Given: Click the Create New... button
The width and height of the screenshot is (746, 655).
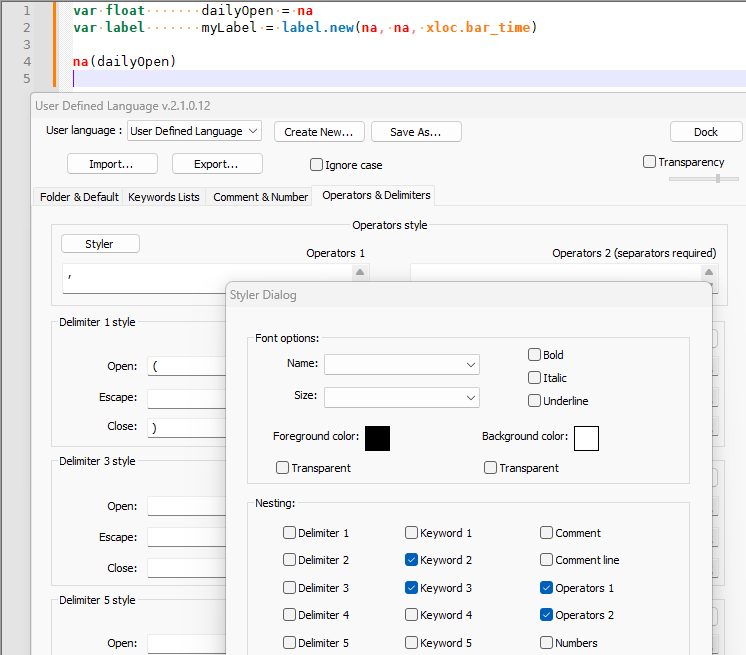Looking at the screenshot, I should coord(319,132).
